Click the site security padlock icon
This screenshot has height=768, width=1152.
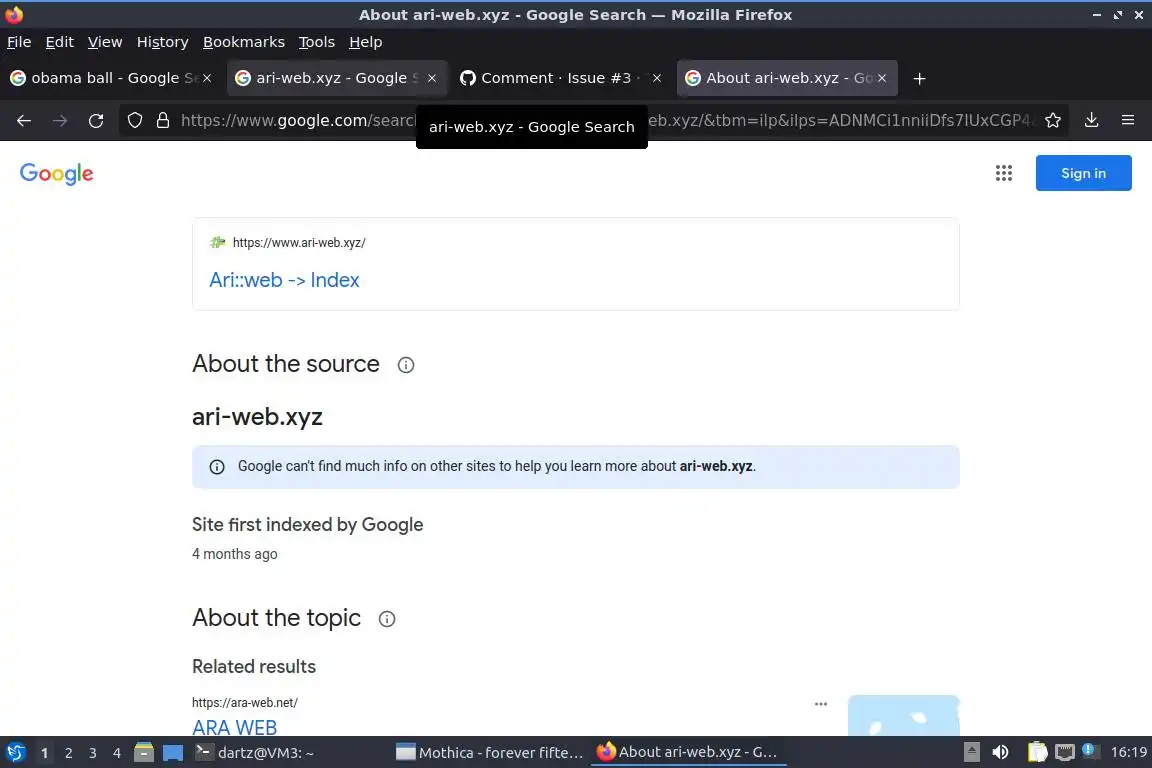pyautogui.click(x=163, y=121)
